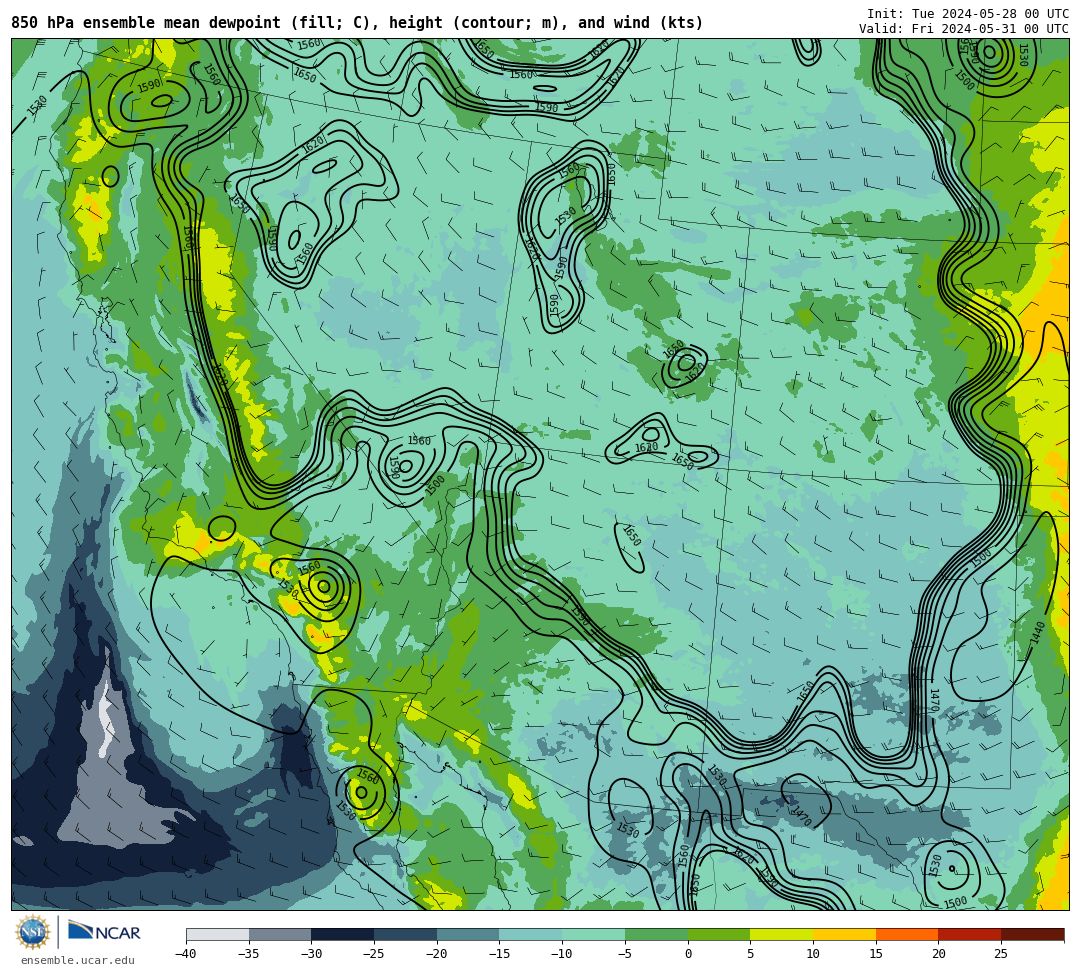Open the ensemble.ucar.edu link text
1080x973 pixels.
(78, 960)
